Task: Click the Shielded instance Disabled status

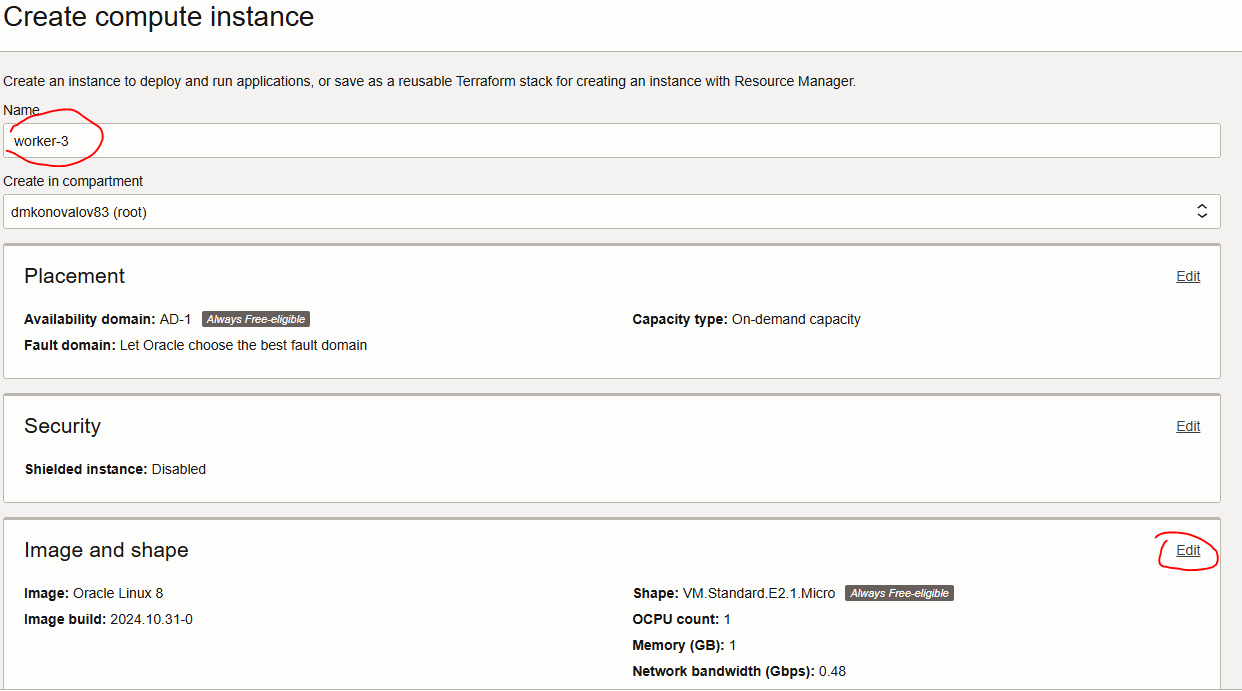Action: (x=178, y=470)
